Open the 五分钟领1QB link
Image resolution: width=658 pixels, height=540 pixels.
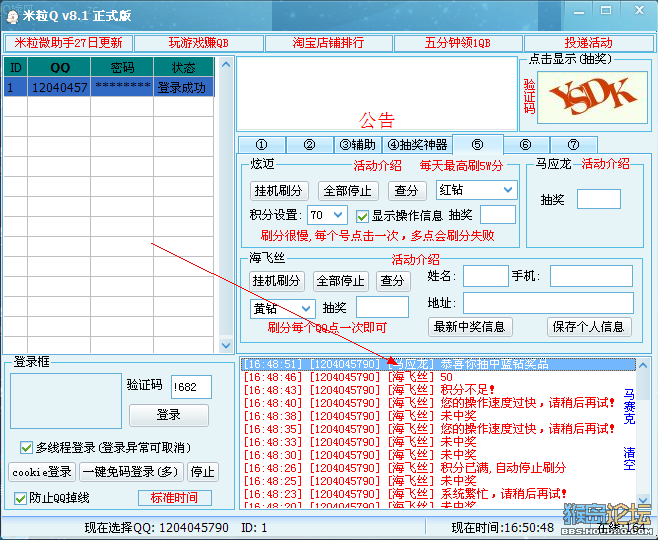[458, 43]
